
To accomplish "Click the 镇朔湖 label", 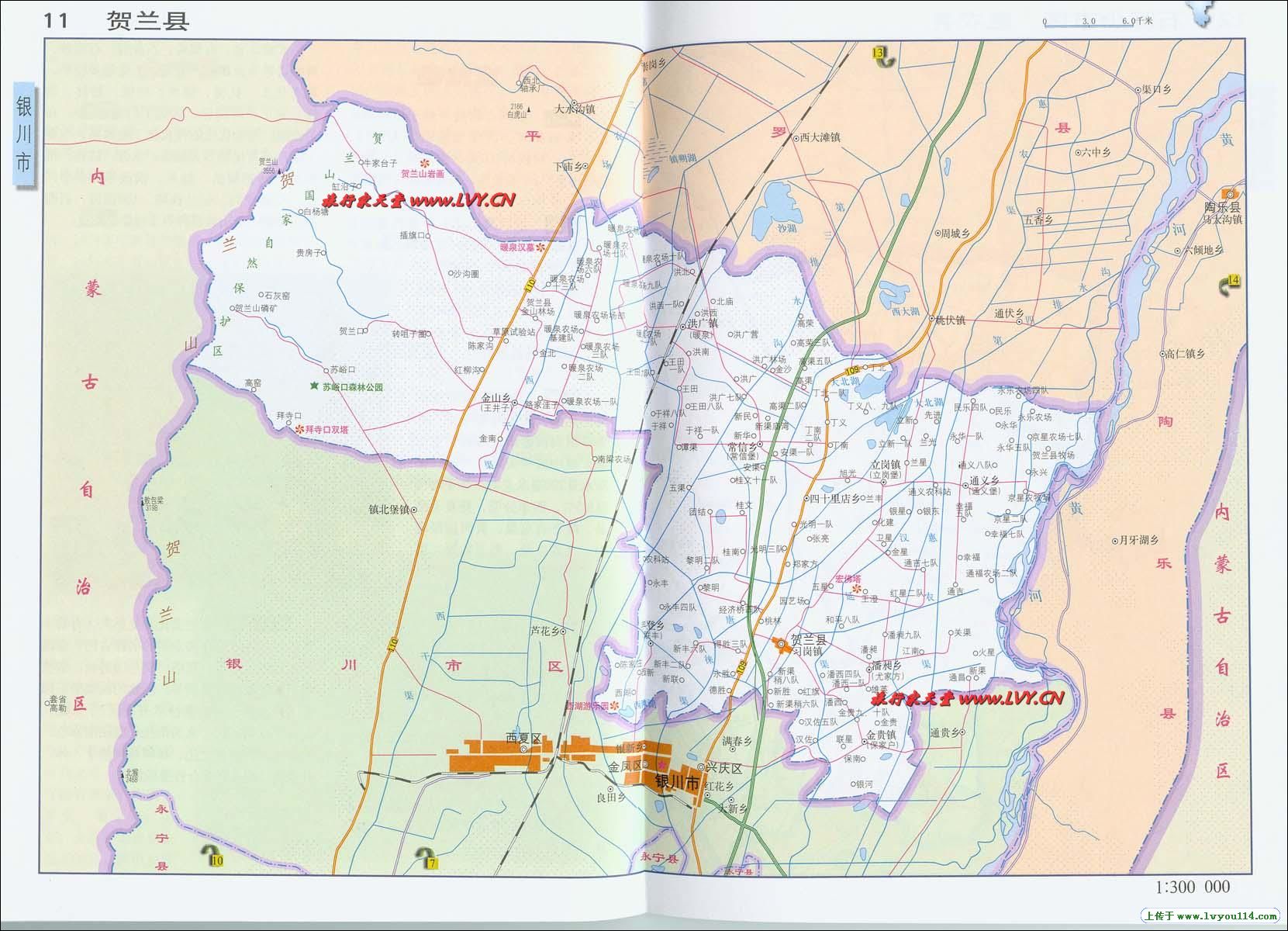I will (684, 158).
